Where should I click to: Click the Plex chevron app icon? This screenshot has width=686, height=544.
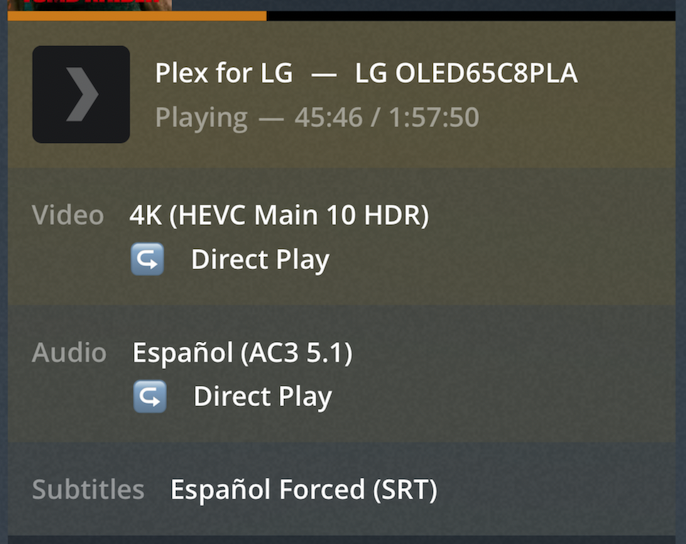click(x=81, y=94)
